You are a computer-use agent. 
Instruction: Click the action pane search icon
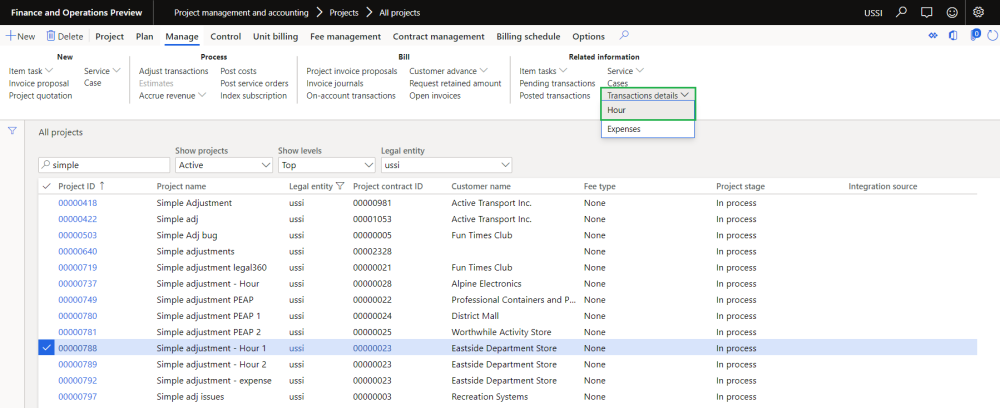click(625, 36)
